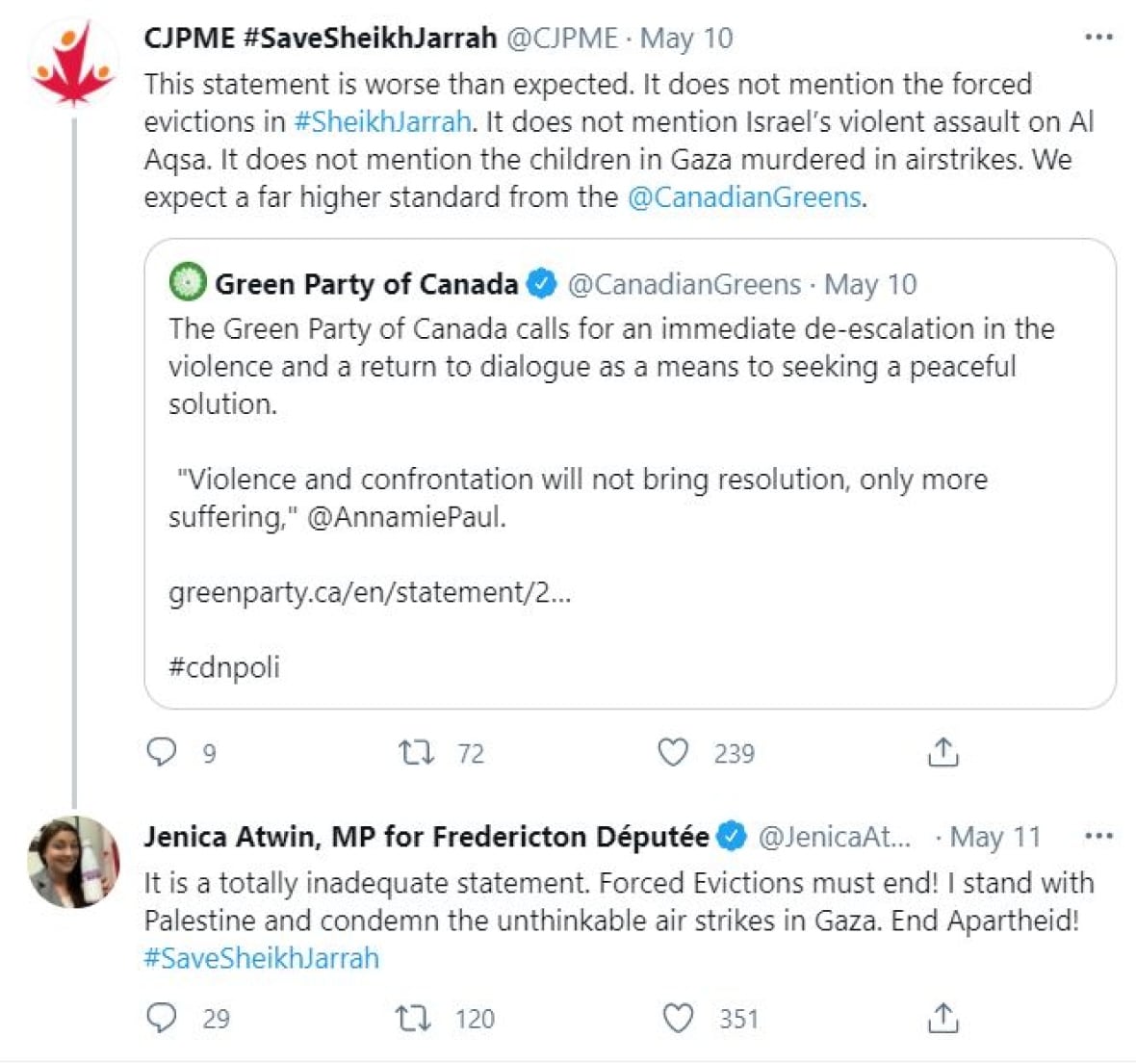Open Jenica Atwin's profile photo
Image resolution: width=1136 pixels, height=1064 pixels.
point(74,862)
